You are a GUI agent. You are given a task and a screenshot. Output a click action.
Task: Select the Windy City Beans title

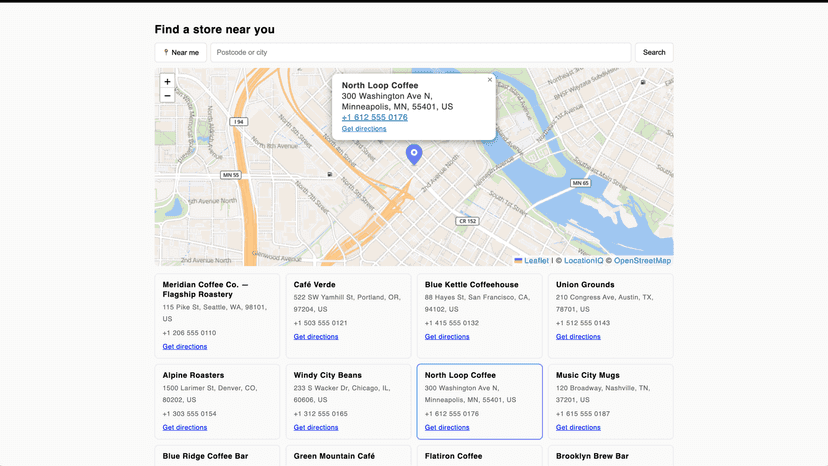[327, 375]
